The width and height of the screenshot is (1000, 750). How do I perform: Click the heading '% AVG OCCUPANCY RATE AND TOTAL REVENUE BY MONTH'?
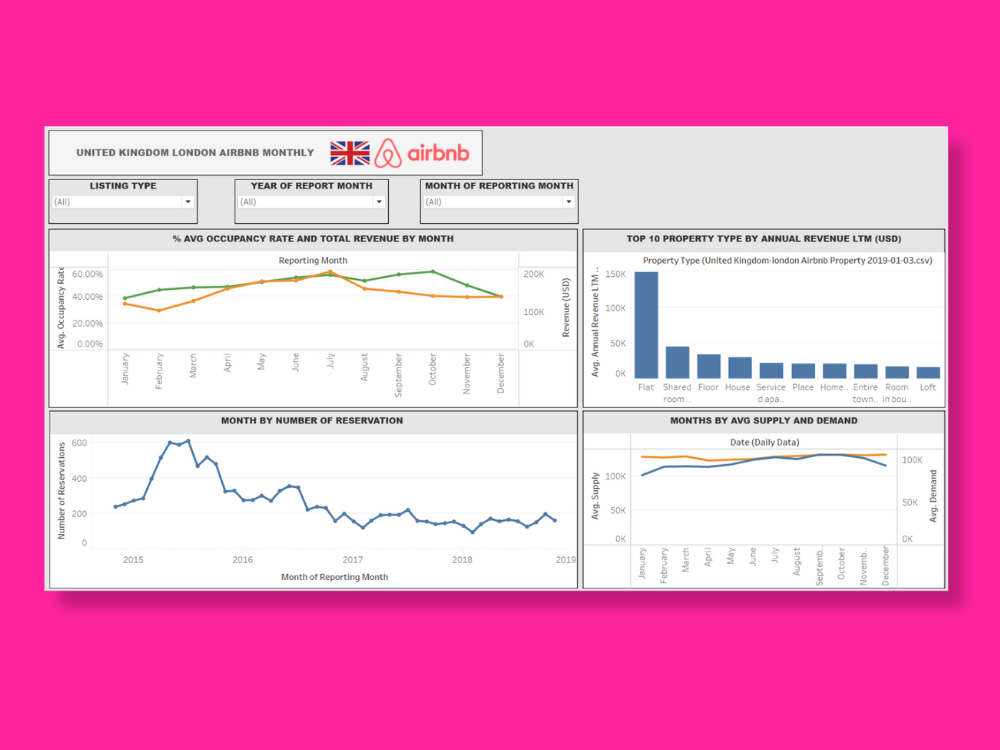313,239
